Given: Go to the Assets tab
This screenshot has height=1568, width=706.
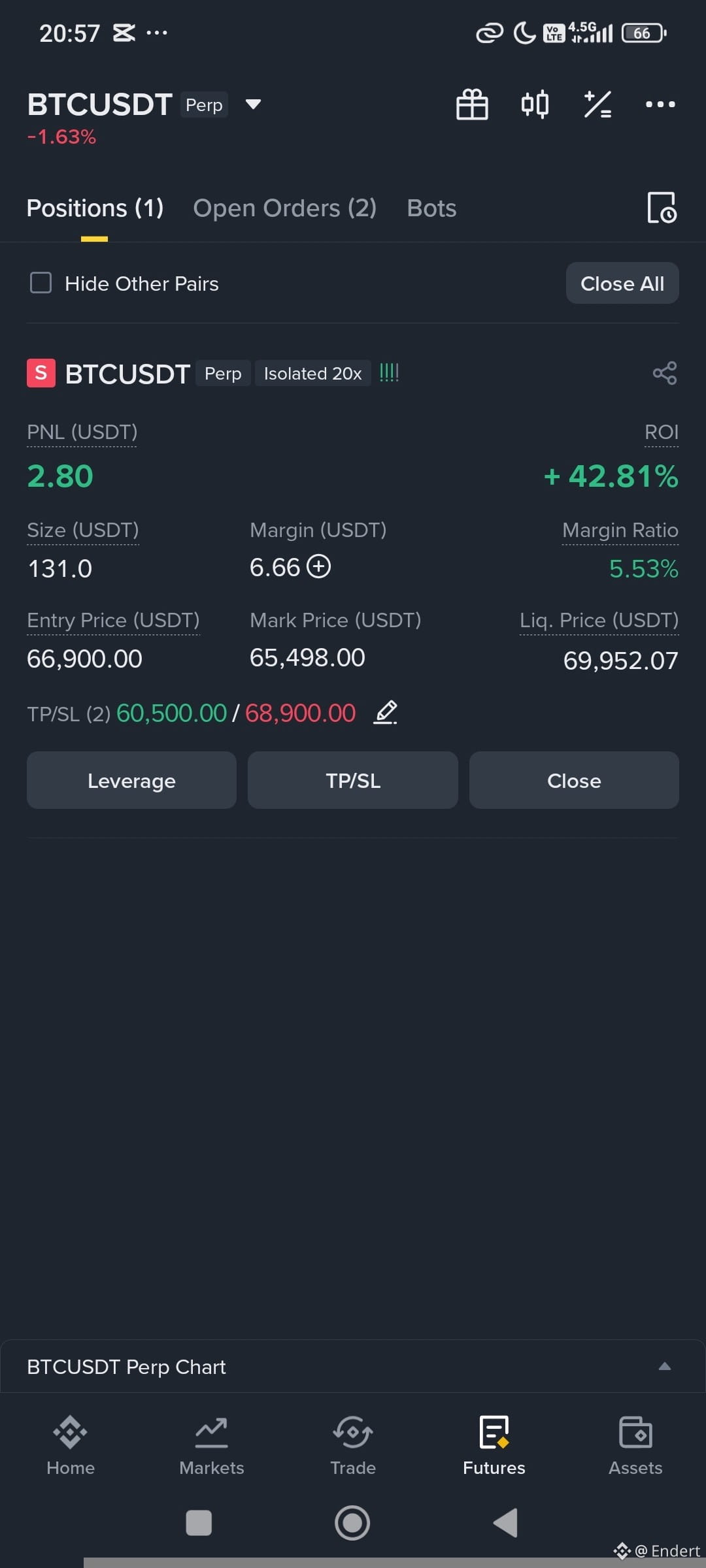Looking at the screenshot, I should point(635,1445).
